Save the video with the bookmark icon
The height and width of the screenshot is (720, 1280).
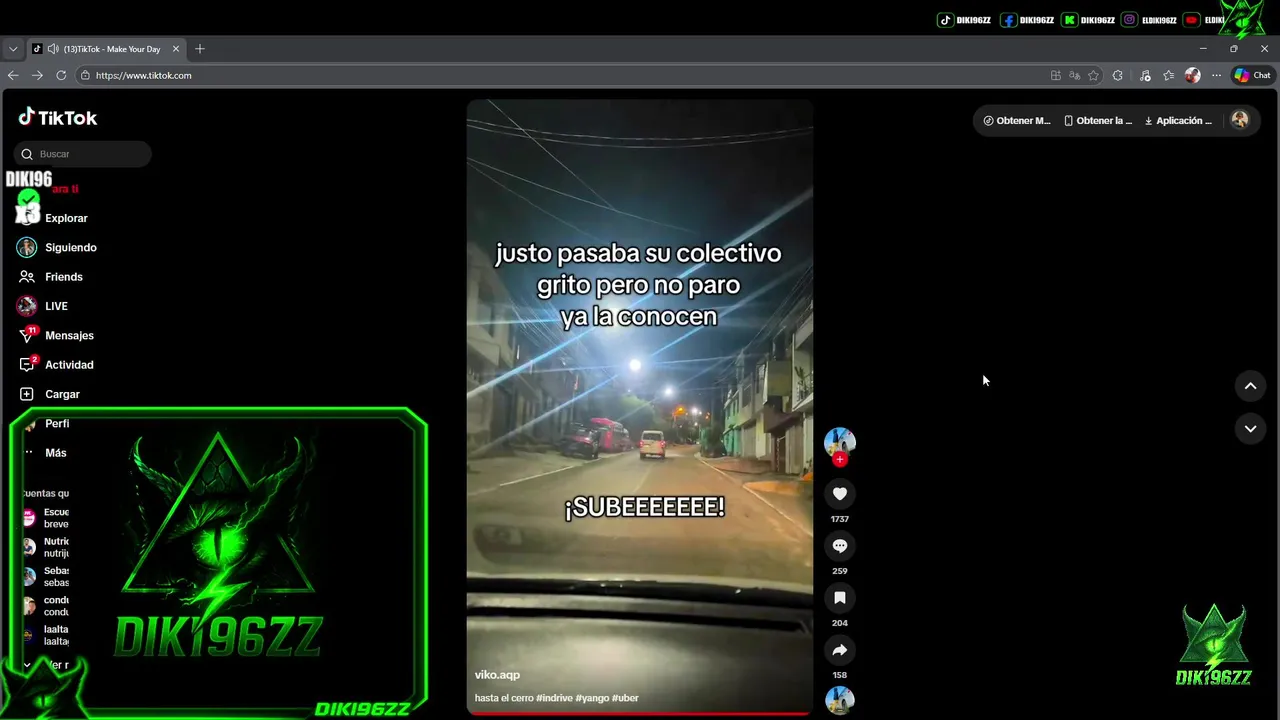(840, 598)
